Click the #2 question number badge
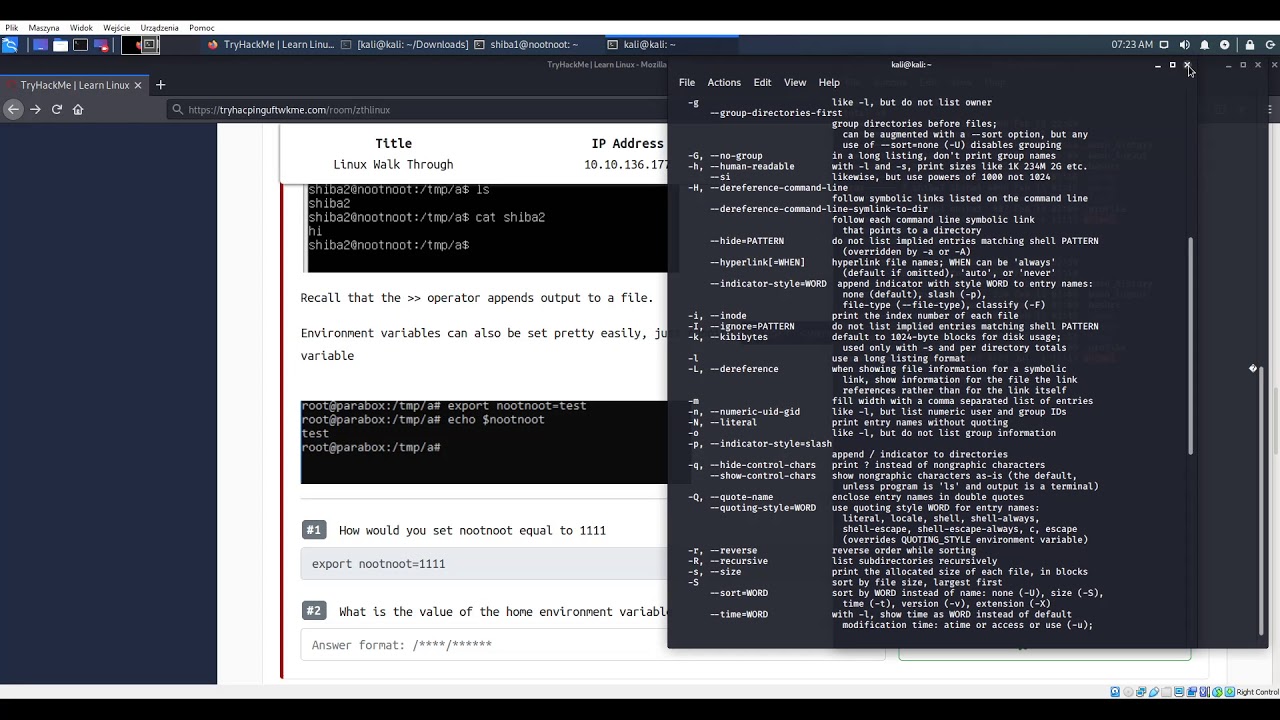This screenshot has width=1280, height=720. coord(314,611)
